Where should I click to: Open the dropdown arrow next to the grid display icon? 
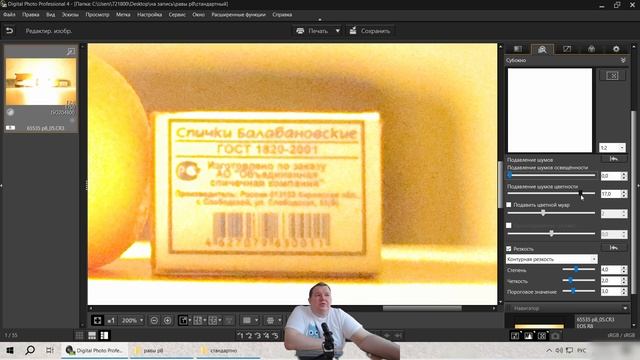(256, 320)
